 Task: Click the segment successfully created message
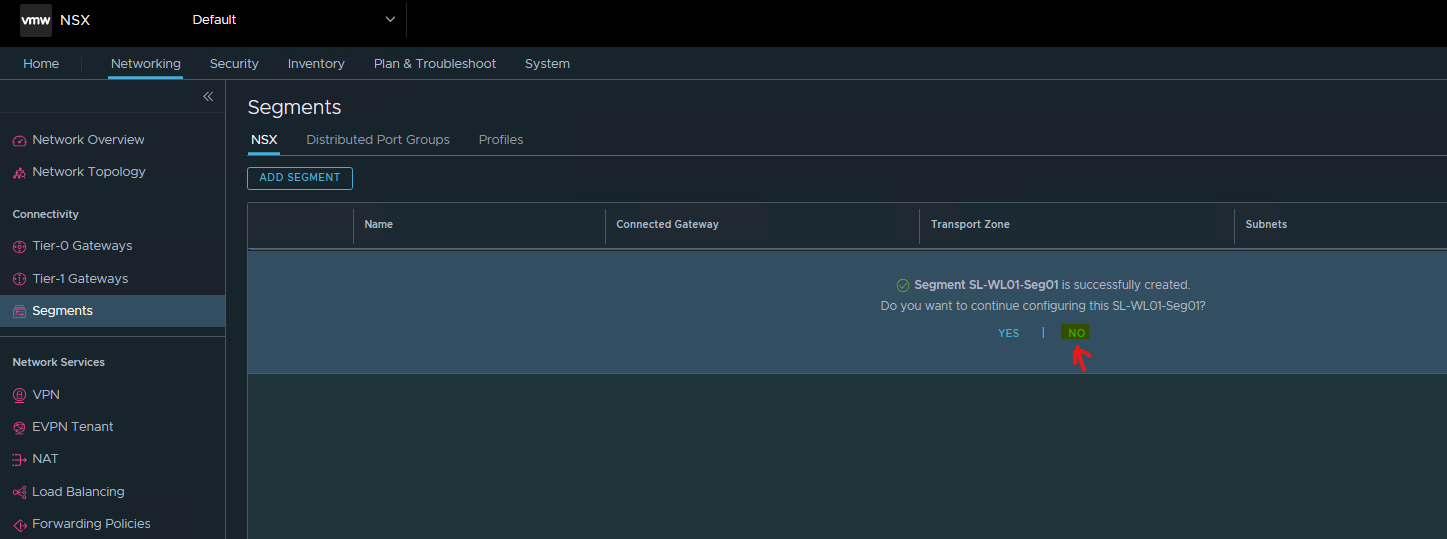[1052, 285]
